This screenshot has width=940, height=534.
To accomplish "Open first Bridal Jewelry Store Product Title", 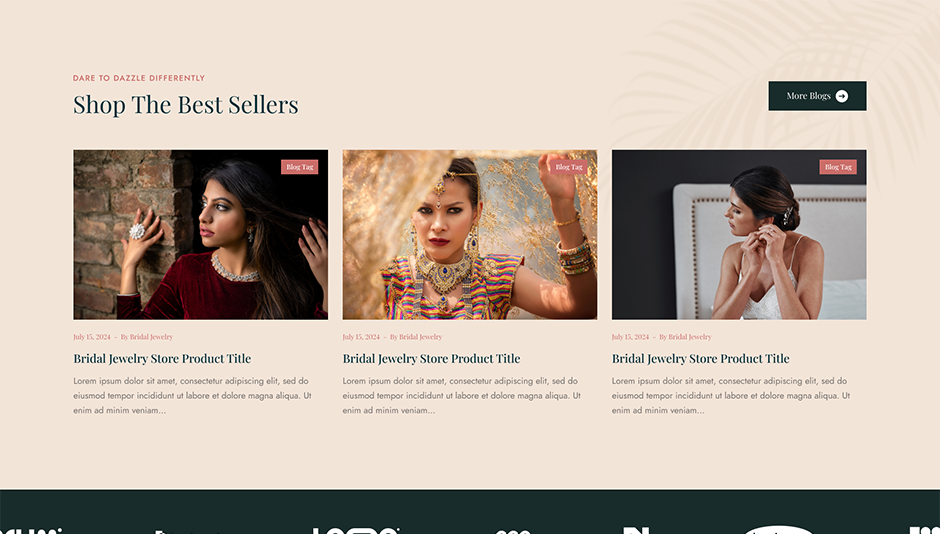I will point(162,358).
